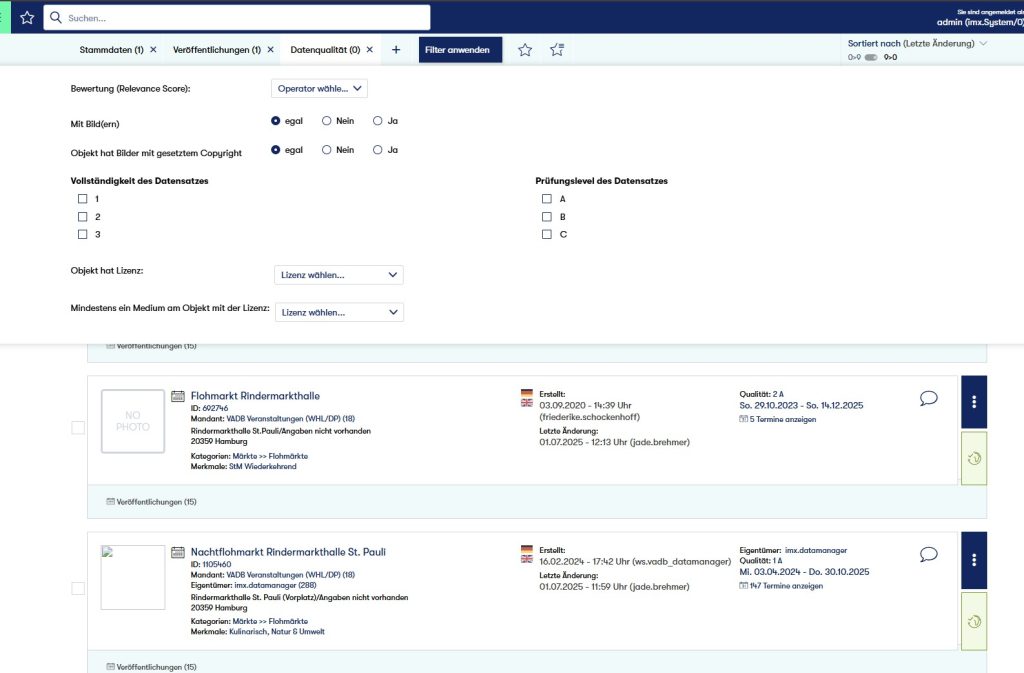Check Vollständigkeit des Datensatzes option 2
Screen dimensions: 1024x673
pyautogui.click(x=83, y=217)
